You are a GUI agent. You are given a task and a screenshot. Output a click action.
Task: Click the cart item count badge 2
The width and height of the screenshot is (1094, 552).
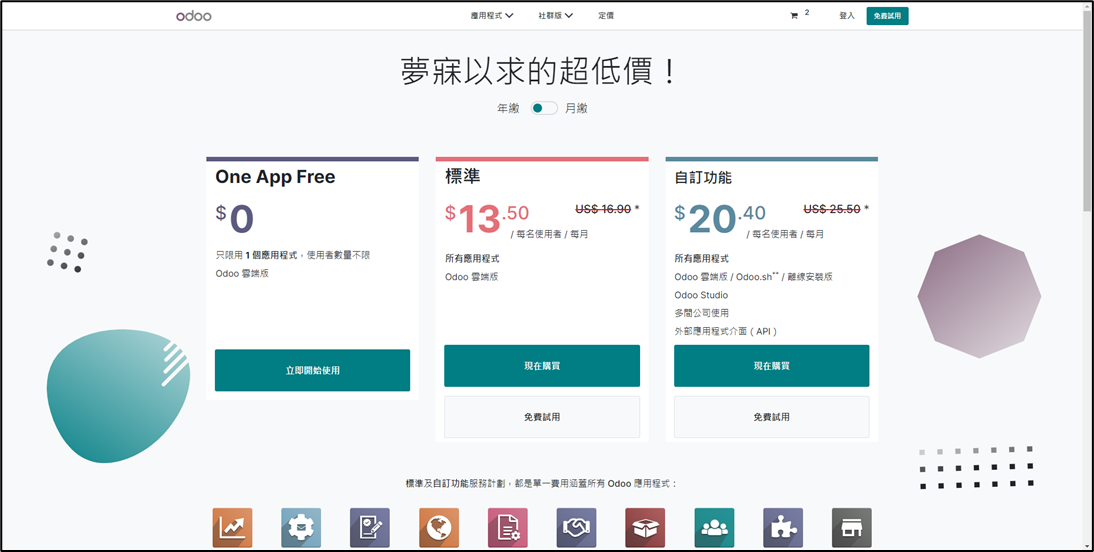(807, 13)
